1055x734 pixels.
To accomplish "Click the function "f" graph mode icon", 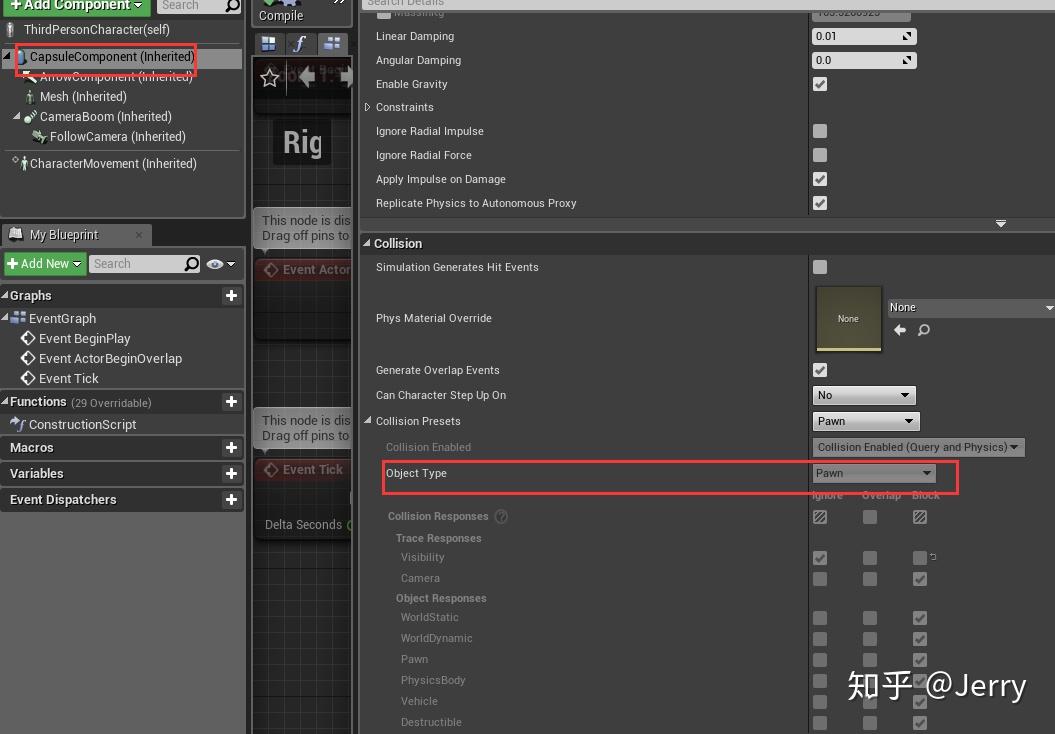I will pos(297,43).
